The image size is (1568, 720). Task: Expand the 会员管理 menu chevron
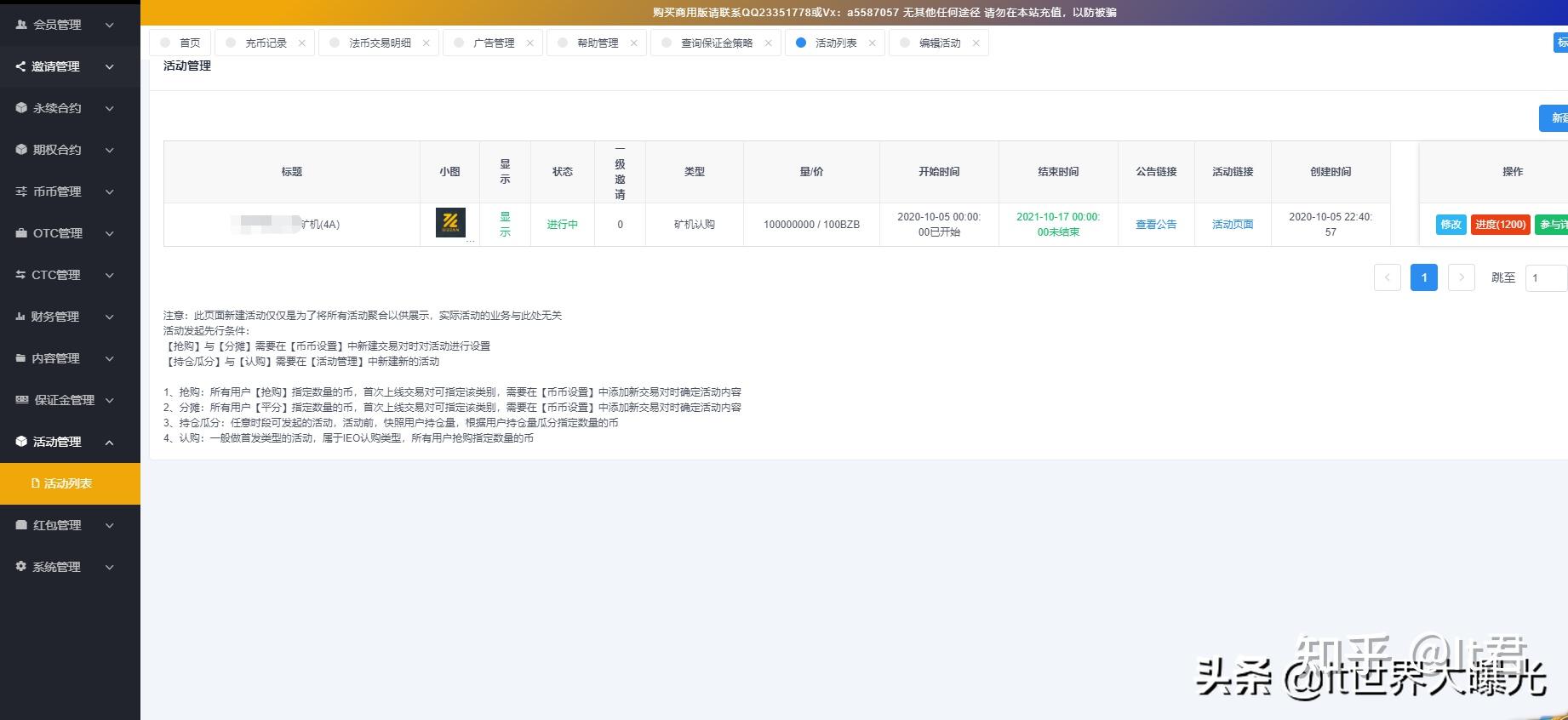point(109,26)
